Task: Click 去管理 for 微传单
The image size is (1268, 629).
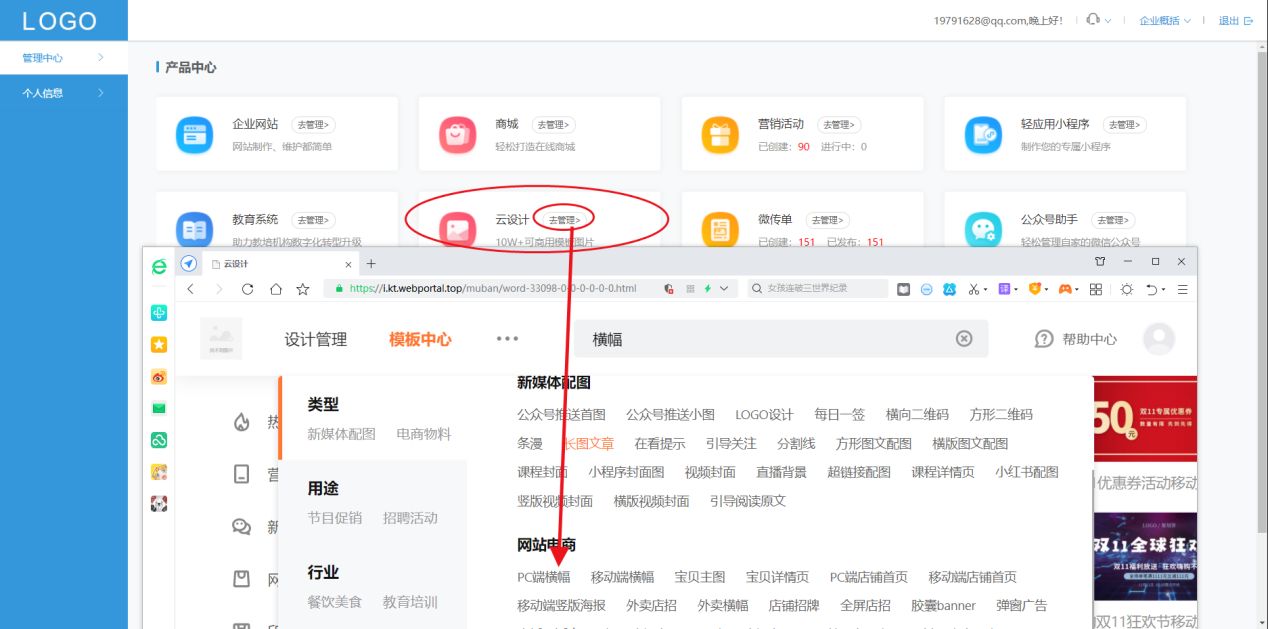Action: (x=827, y=219)
